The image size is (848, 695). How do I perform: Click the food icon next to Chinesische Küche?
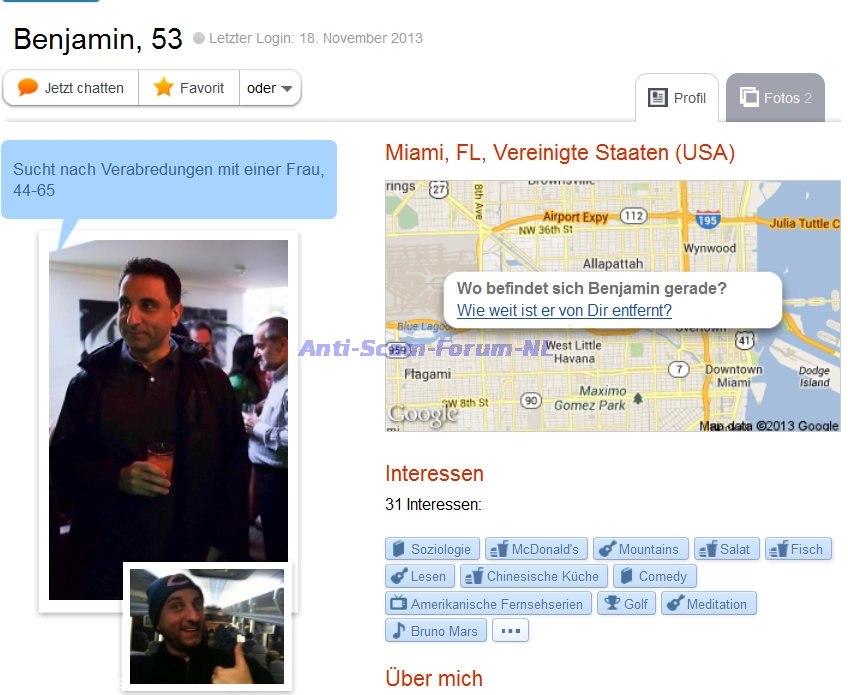coord(474,576)
